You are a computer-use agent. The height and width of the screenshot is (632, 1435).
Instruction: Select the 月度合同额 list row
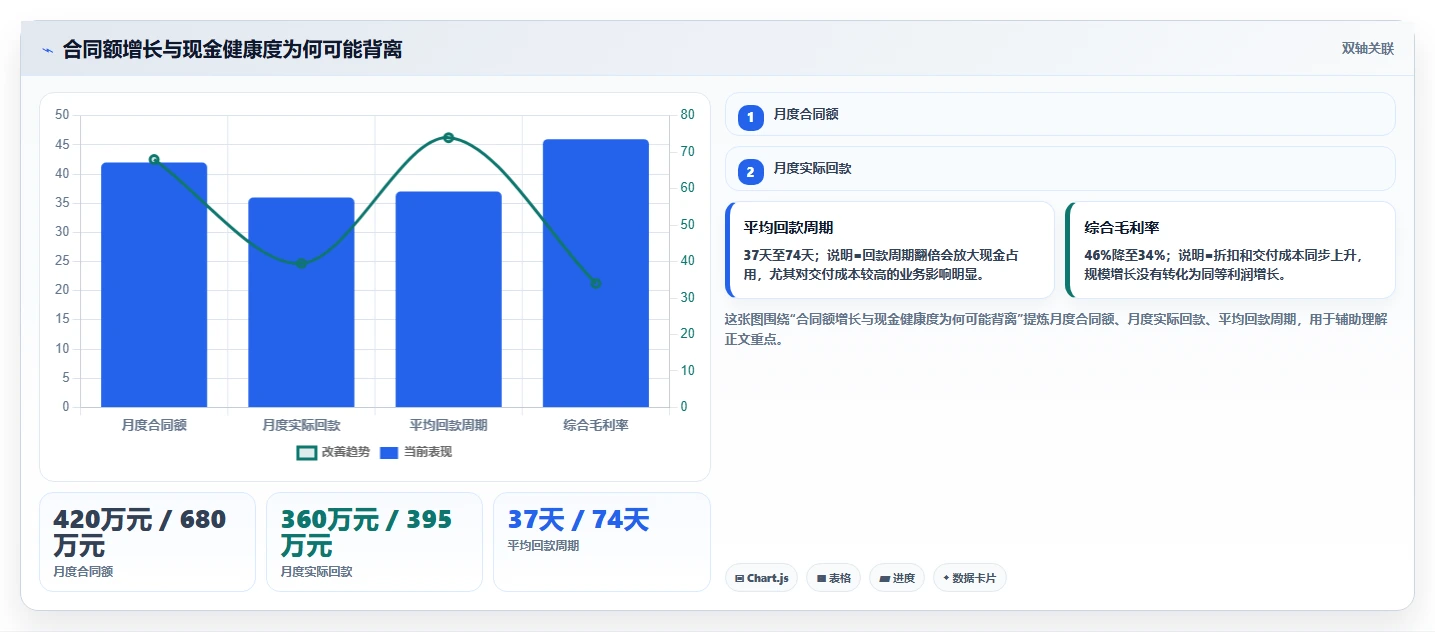click(x=1060, y=114)
